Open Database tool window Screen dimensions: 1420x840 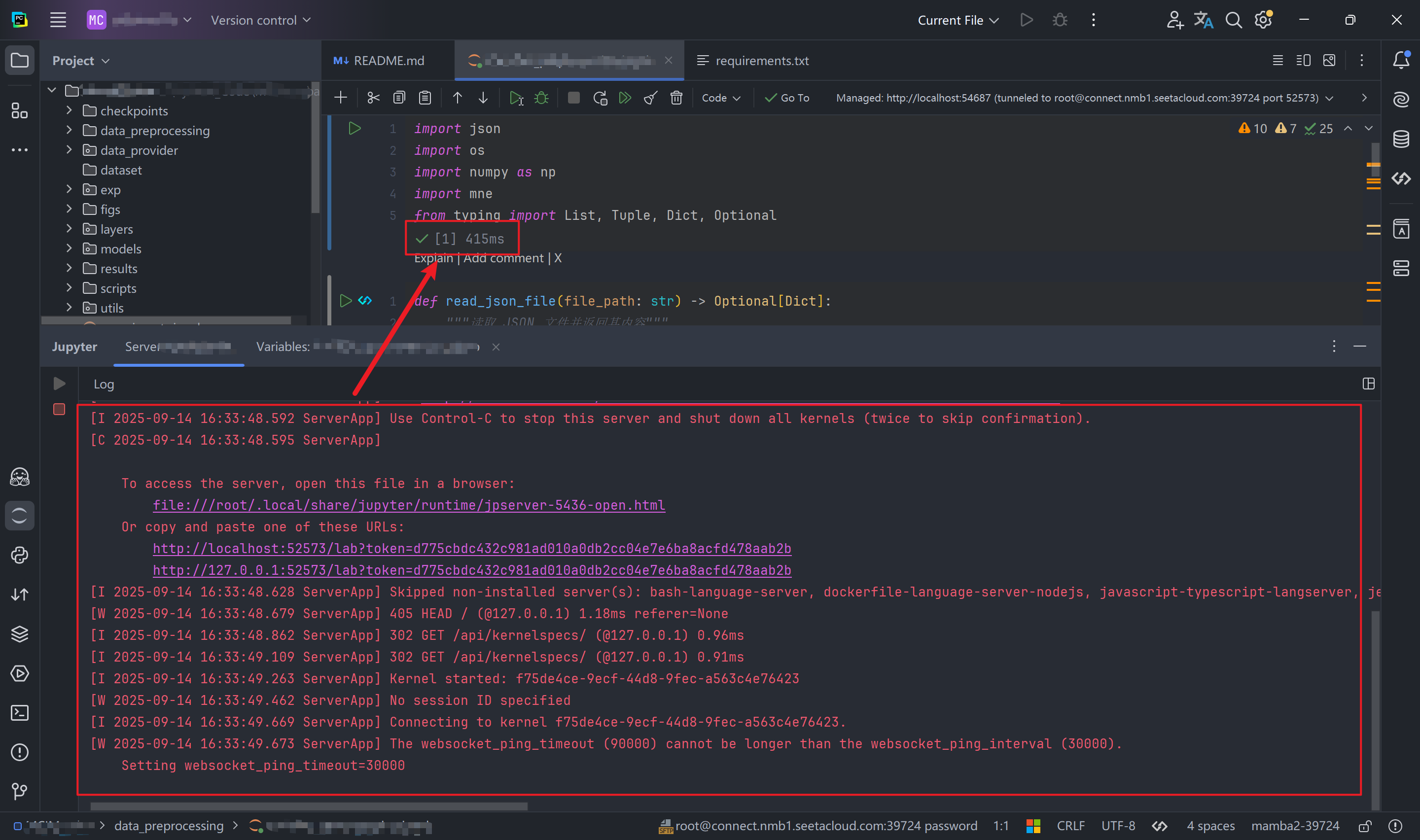1401,139
